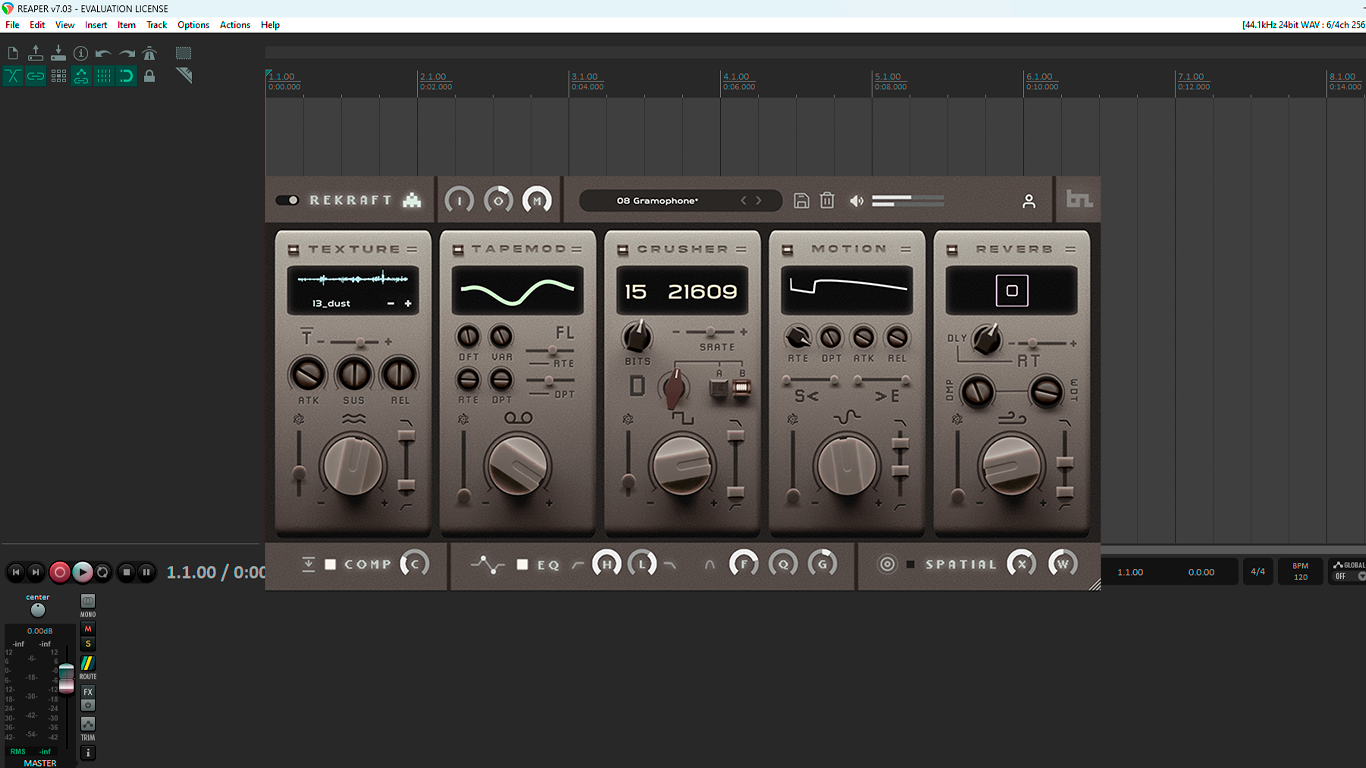The height and width of the screenshot is (768, 1366).
Task: Toggle the CRUSHER module power button
Action: pos(623,249)
